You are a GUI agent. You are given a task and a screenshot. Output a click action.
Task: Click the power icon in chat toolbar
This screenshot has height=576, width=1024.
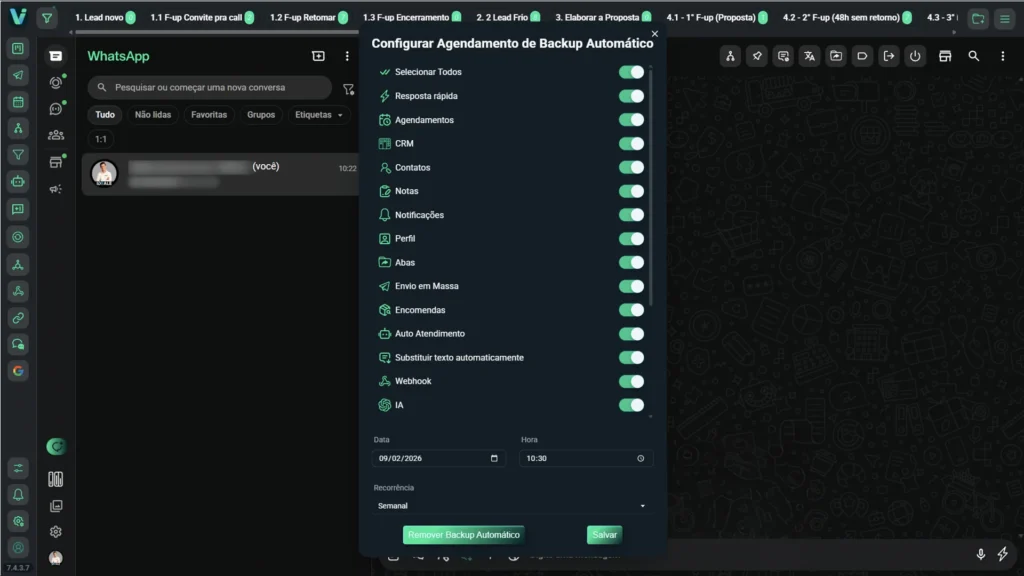tap(914, 57)
